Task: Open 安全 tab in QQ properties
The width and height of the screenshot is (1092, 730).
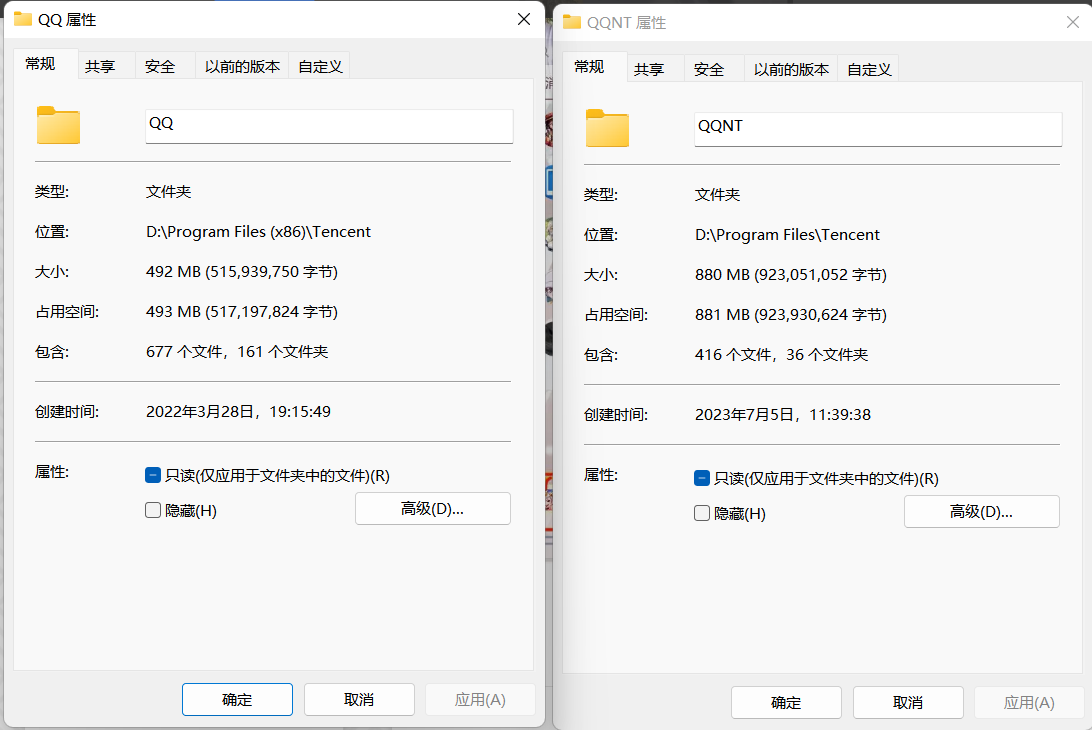Action: click(x=160, y=66)
